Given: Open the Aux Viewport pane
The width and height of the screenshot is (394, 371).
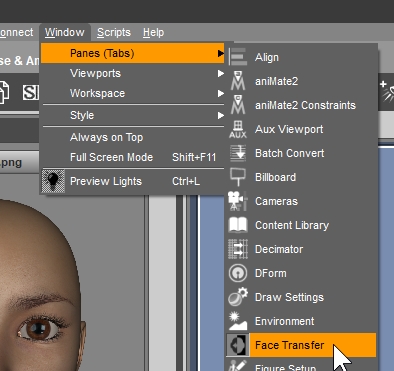Looking at the screenshot, I should pyautogui.click(x=302, y=129).
